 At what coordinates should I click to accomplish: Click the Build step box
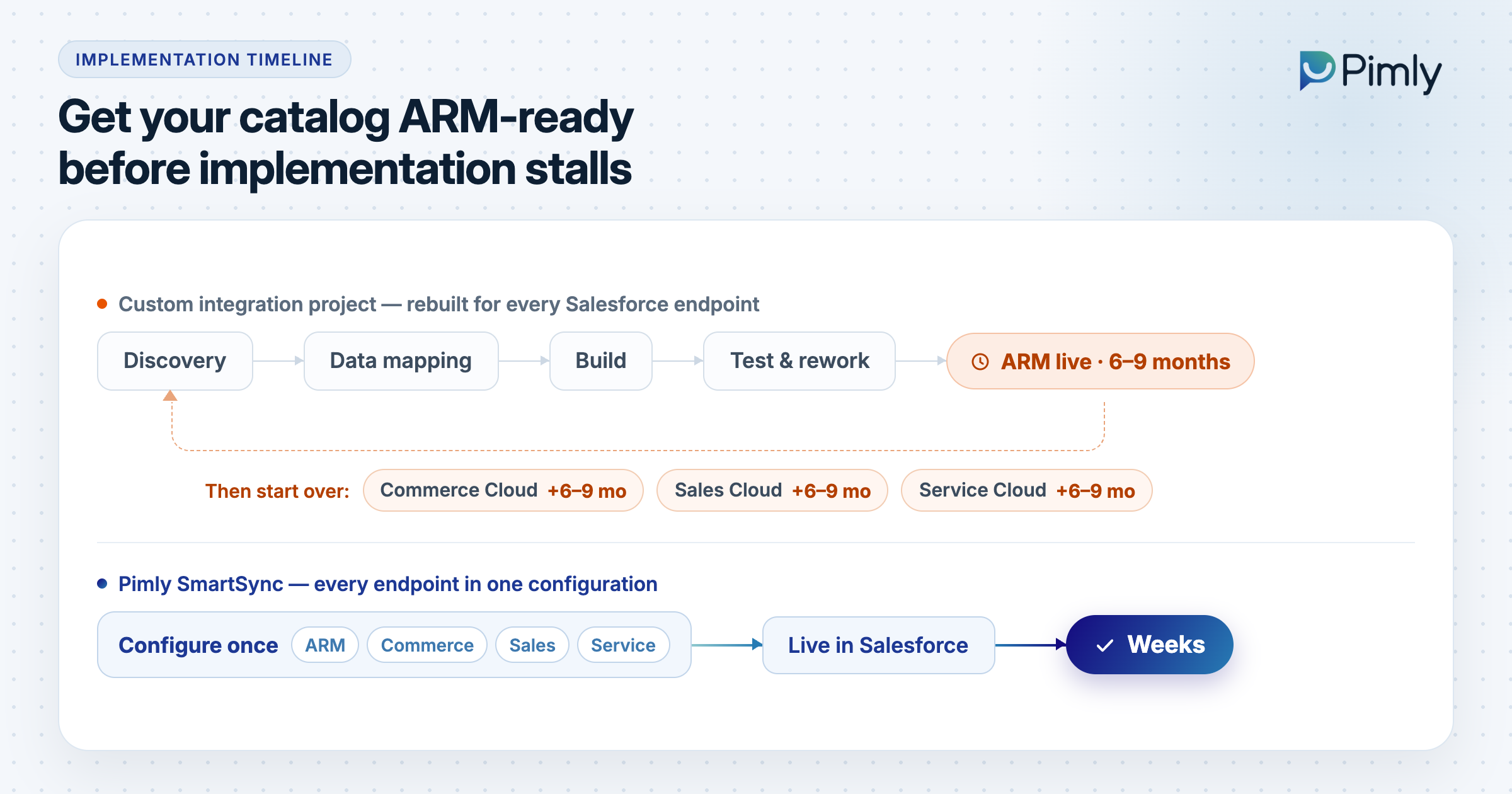(601, 361)
